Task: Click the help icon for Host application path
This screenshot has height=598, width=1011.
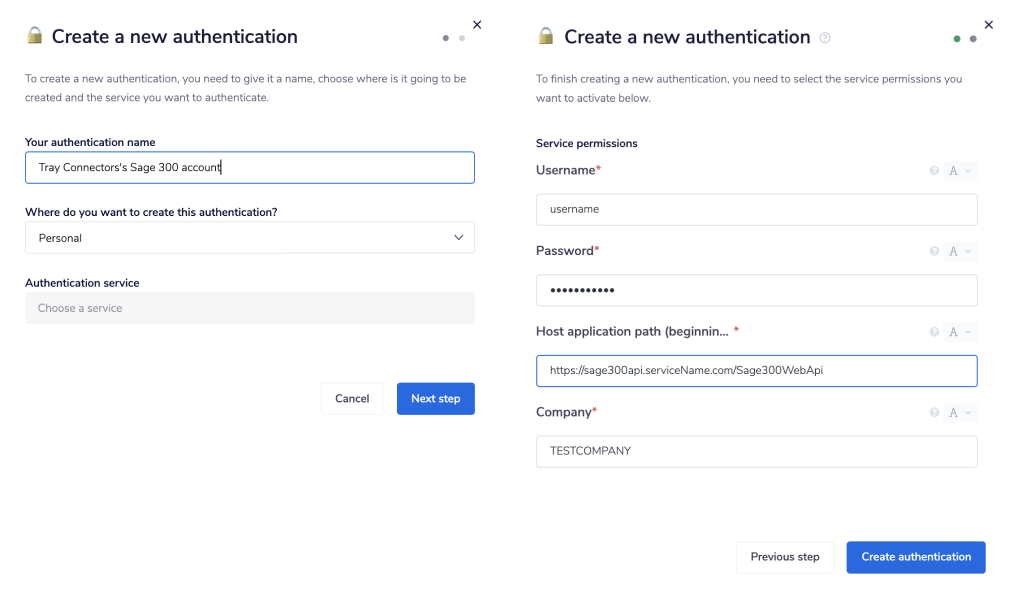Action: click(x=934, y=332)
